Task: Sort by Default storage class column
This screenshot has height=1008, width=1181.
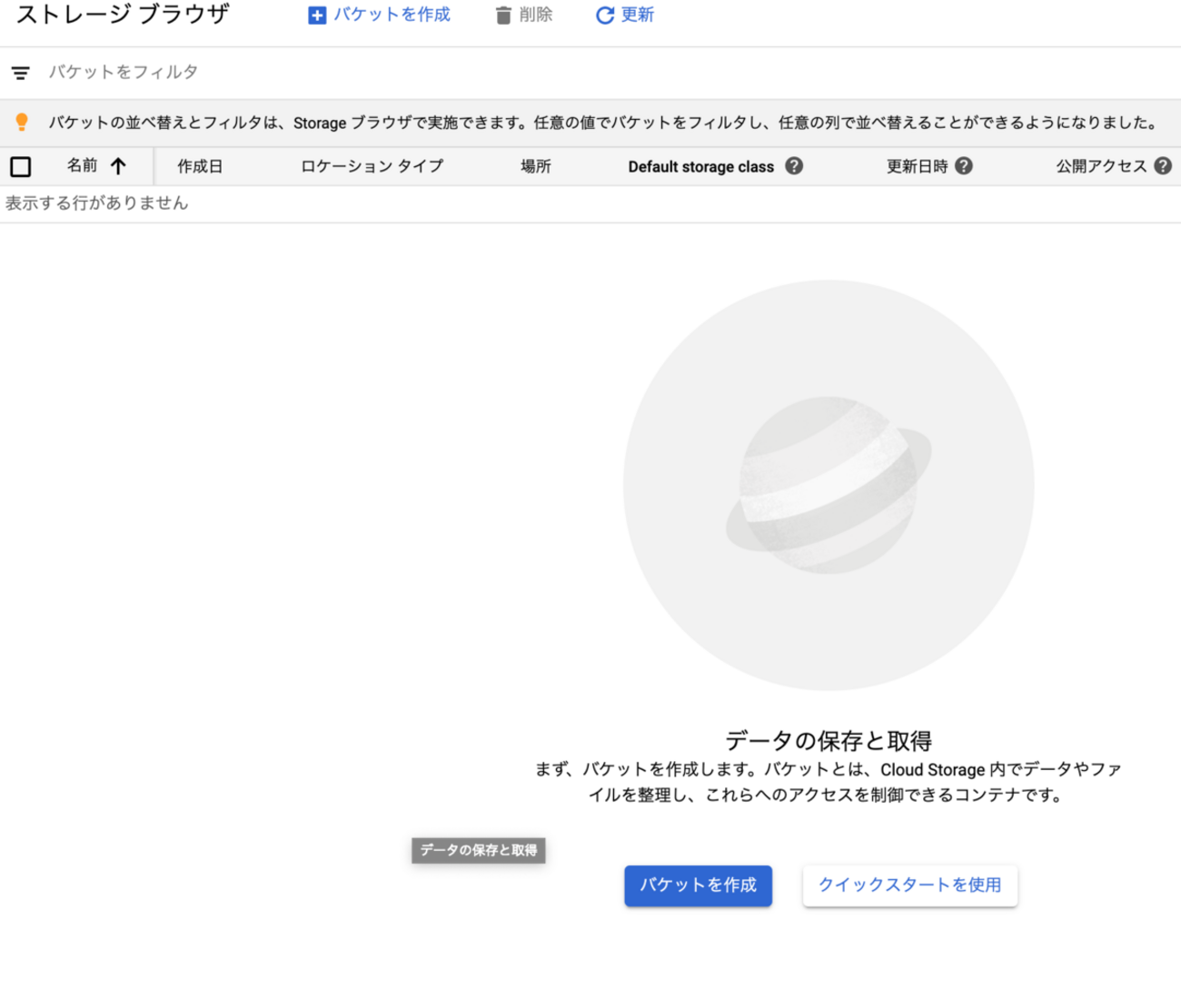Action: pos(701,166)
